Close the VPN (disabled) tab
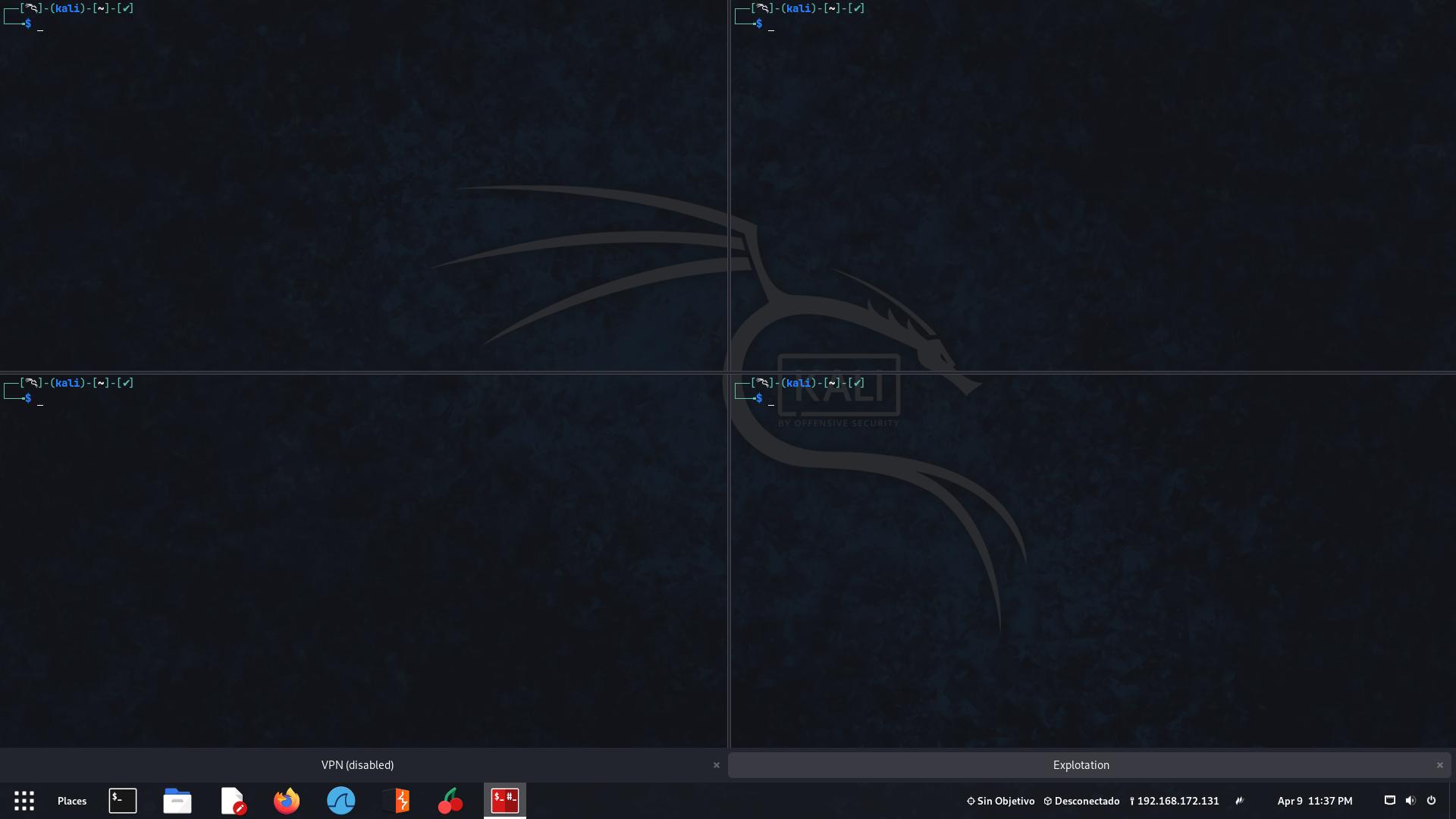This screenshot has width=1456, height=819. (x=716, y=765)
